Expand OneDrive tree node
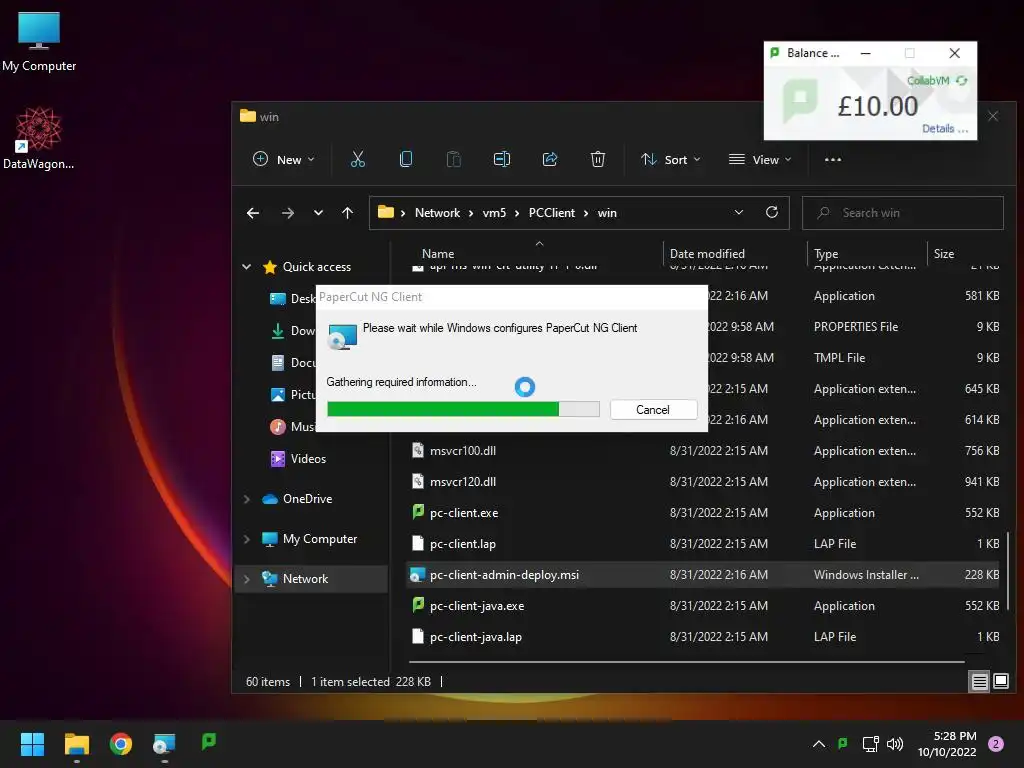Image resolution: width=1024 pixels, height=768 pixels. [x=247, y=499]
